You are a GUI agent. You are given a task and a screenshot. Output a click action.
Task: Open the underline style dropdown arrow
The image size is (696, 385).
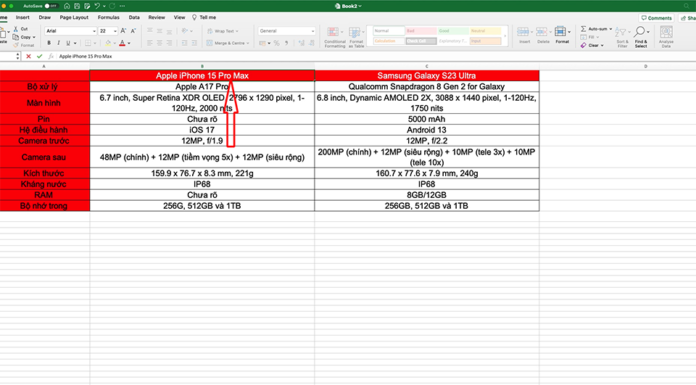tap(75, 44)
